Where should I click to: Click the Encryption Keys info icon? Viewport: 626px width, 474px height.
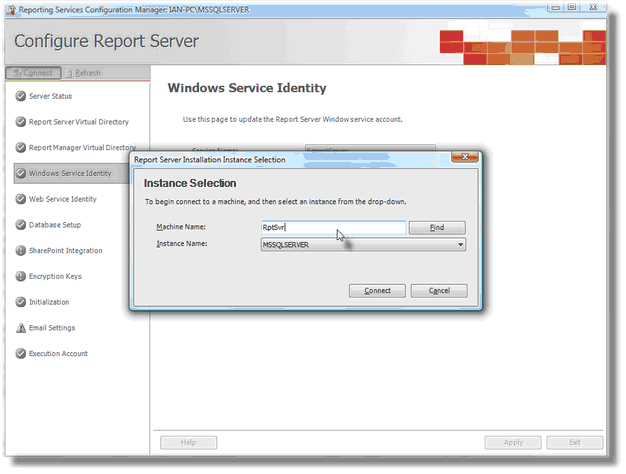tap(20, 276)
